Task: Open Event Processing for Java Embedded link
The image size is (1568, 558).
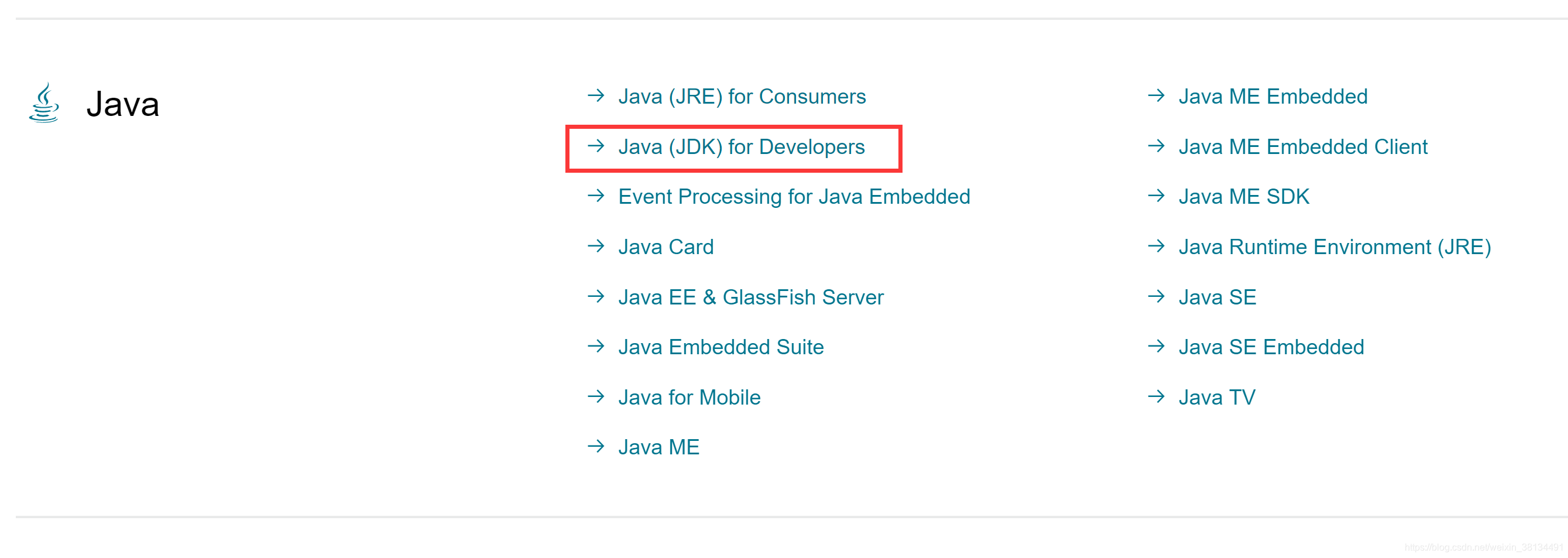Action: point(794,197)
